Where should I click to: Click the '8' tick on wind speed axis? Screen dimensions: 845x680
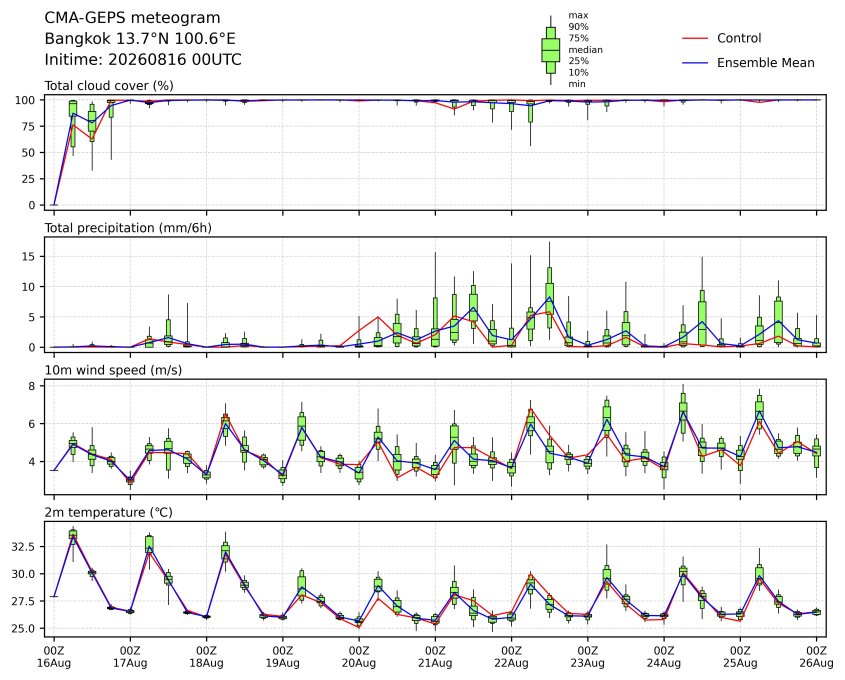click(x=32, y=386)
